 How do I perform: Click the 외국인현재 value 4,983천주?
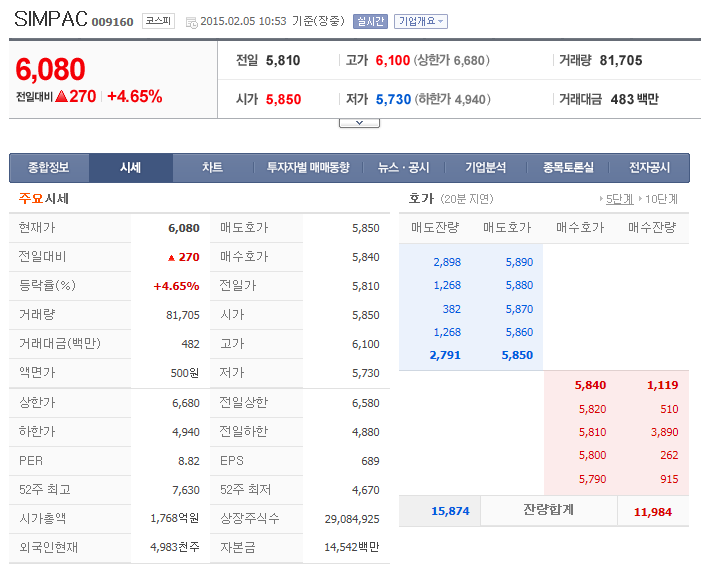[175, 547]
